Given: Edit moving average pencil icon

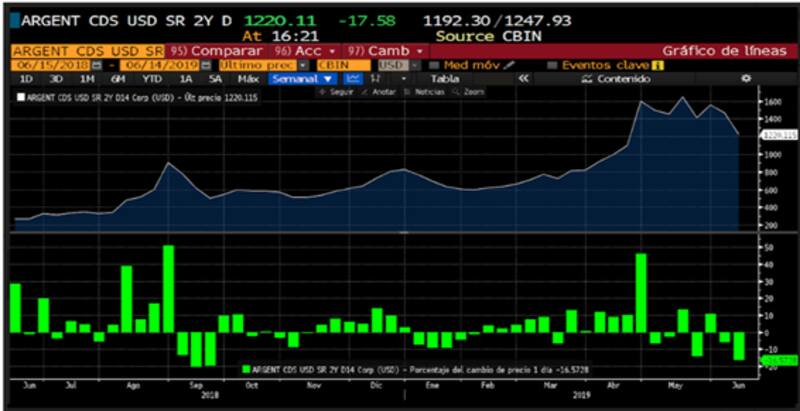Looking at the screenshot, I should click(x=508, y=64).
